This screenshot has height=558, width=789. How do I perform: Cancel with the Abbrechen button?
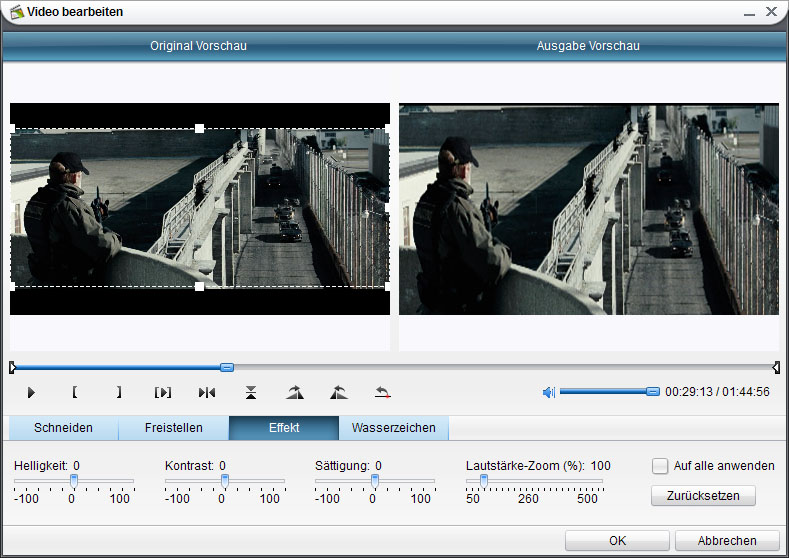tap(727, 540)
